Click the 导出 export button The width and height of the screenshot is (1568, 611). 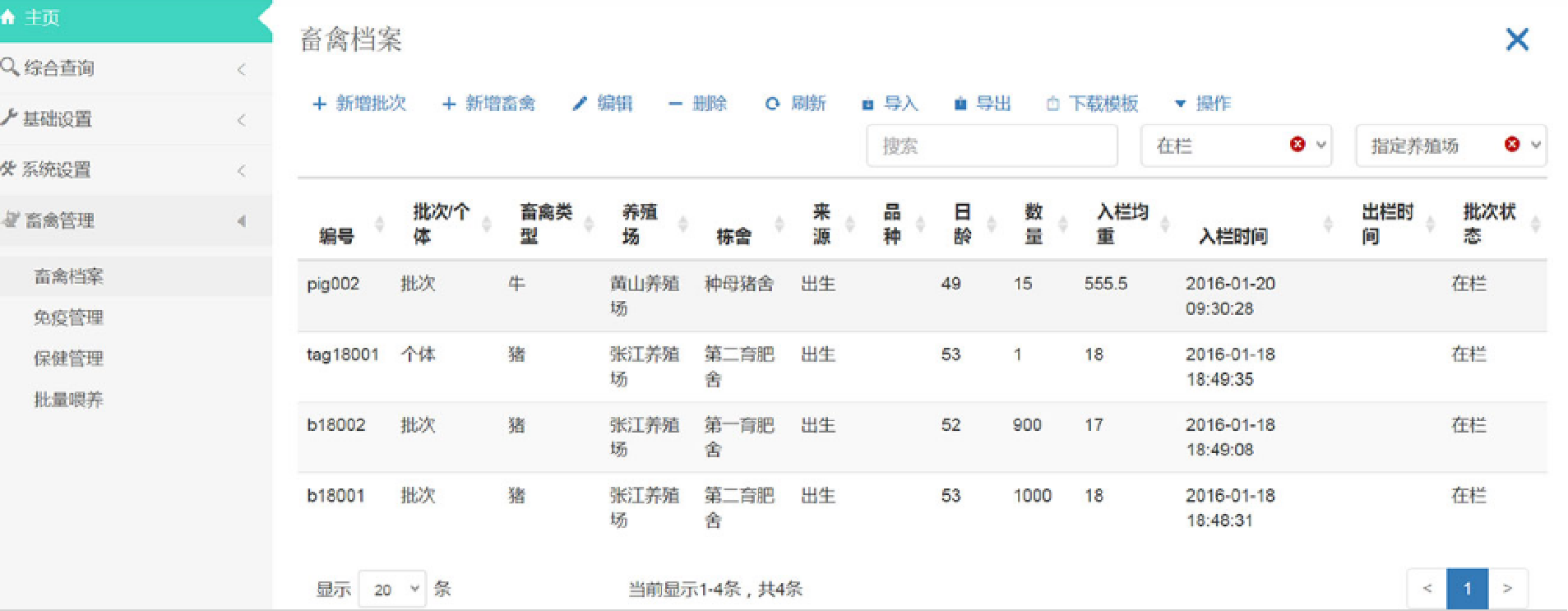[x=982, y=104]
